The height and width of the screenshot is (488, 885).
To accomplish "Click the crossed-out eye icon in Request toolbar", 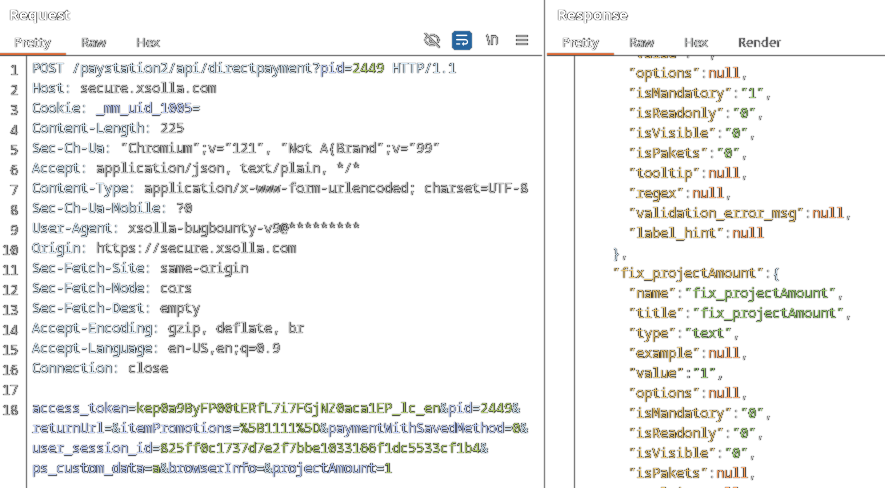I will pos(432,40).
